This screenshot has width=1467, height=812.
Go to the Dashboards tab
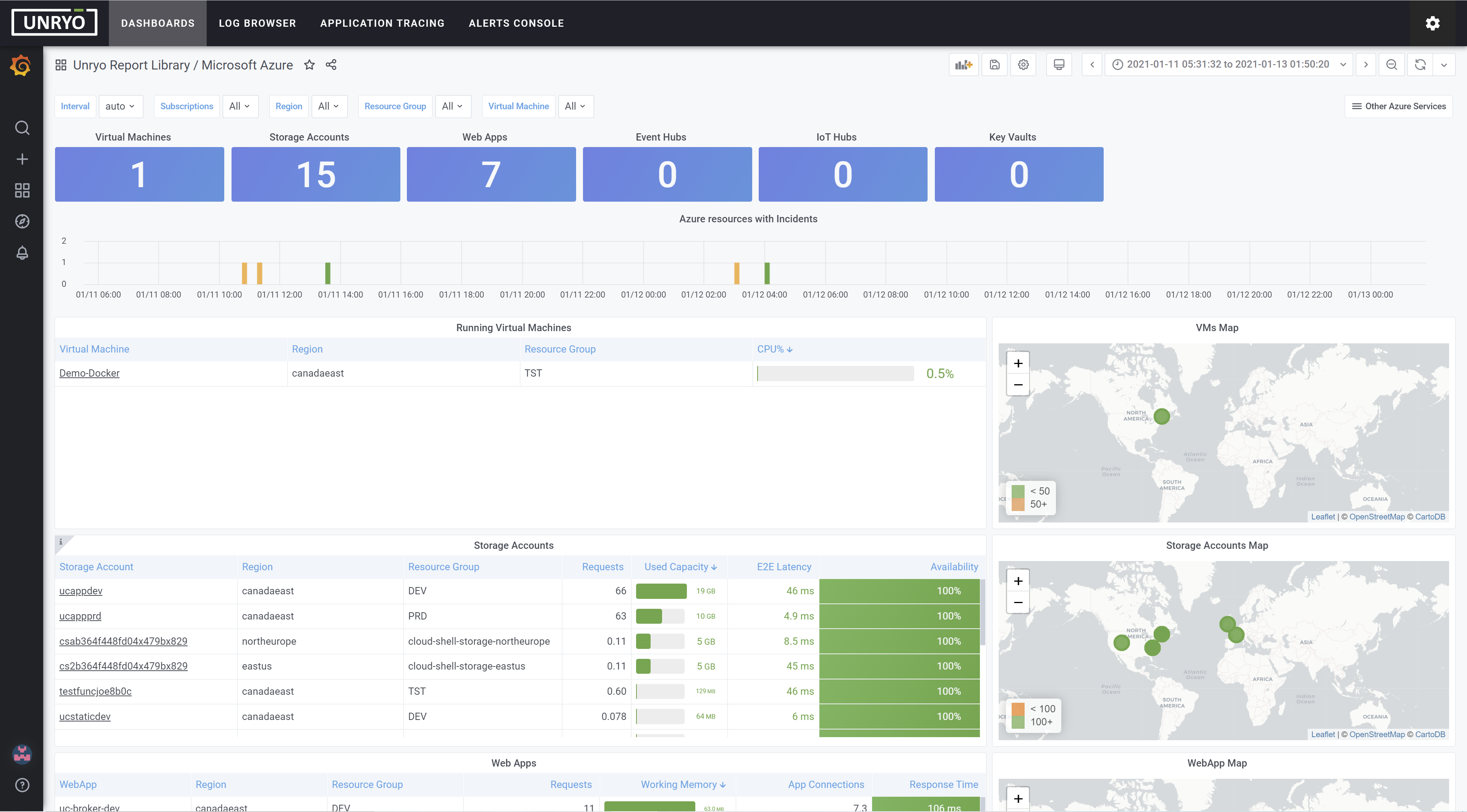click(x=158, y=23)
